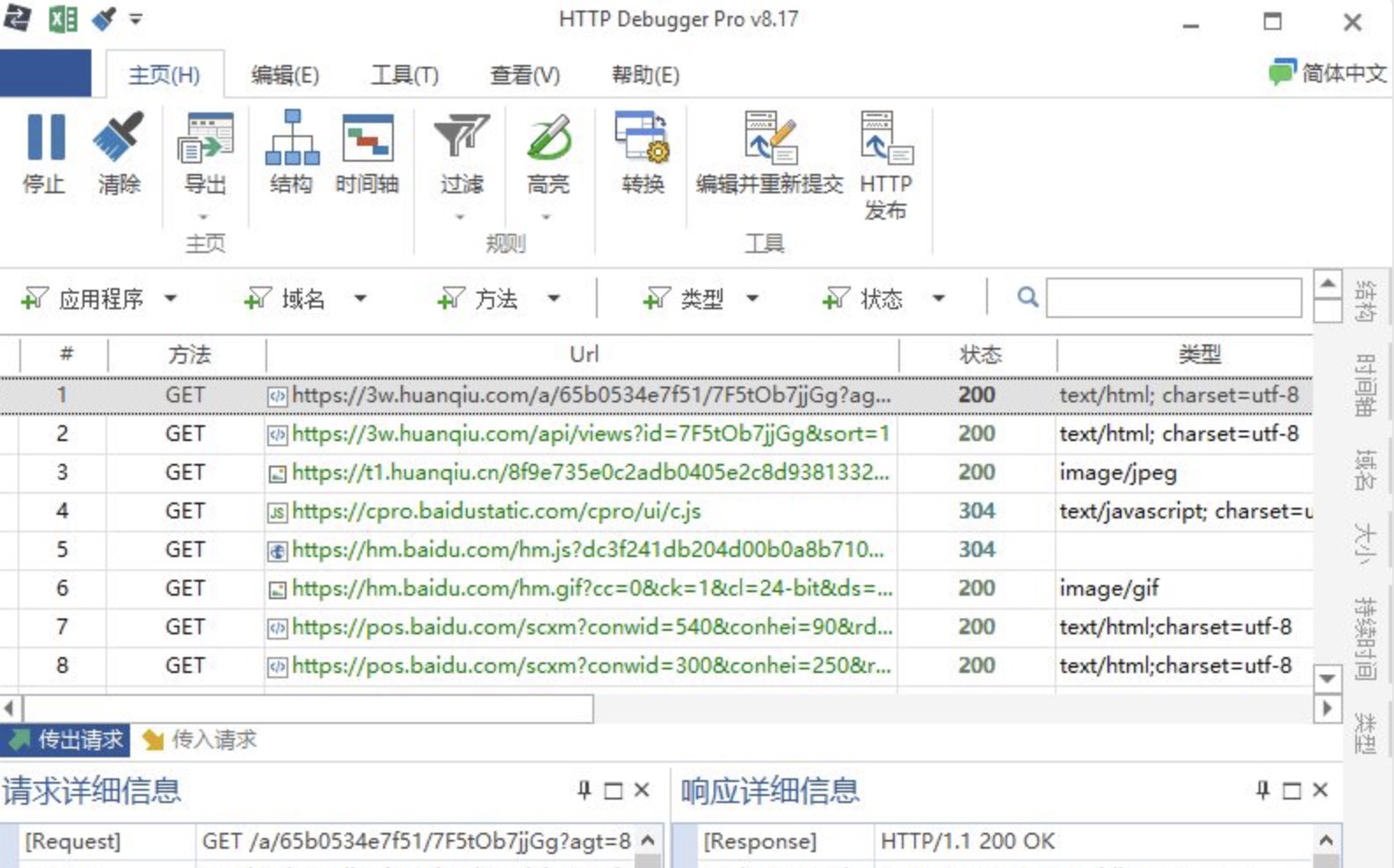Click the Excel export icon in title bar
Screen dimensions: 1394x868
[62, 18]
